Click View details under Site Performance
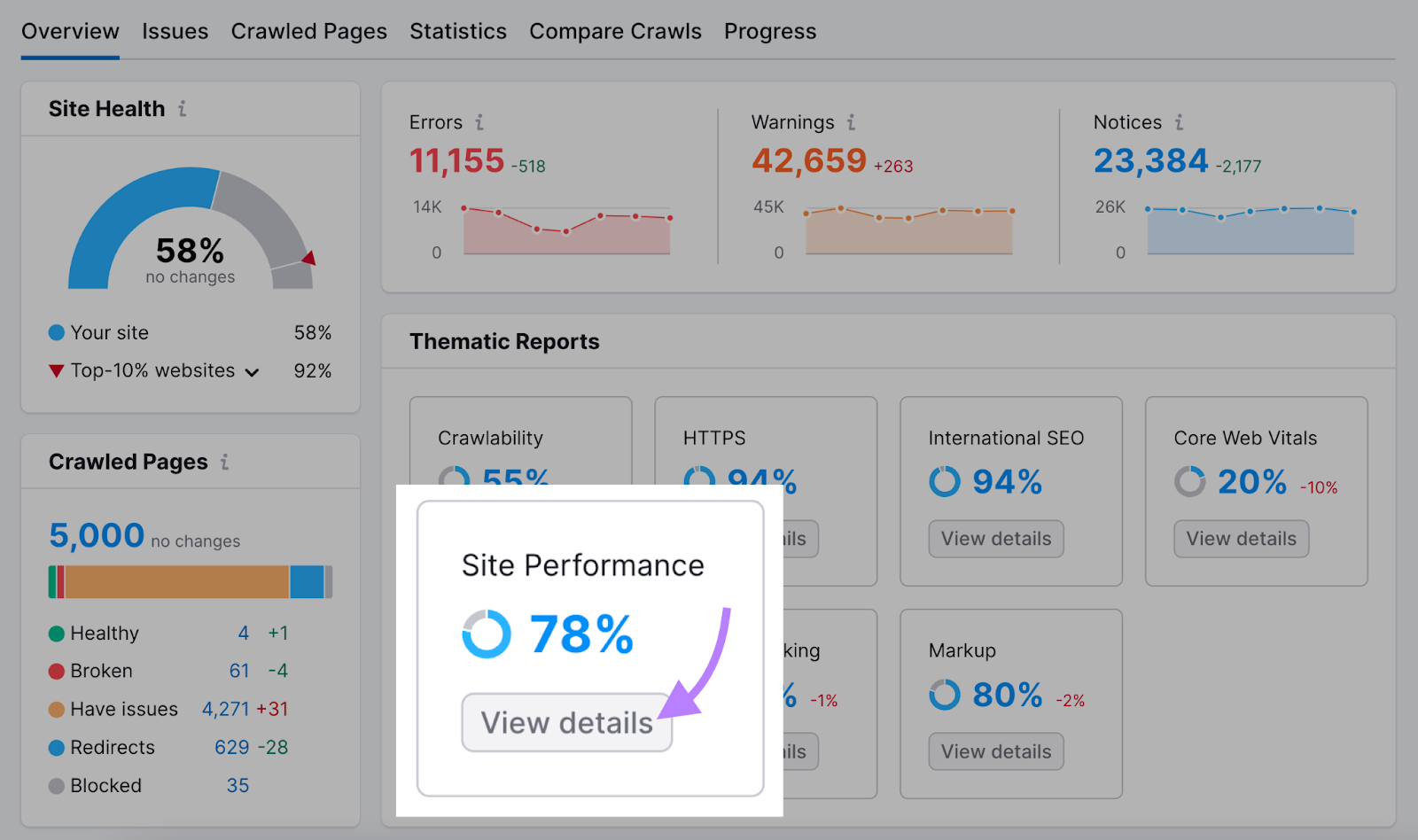 [x=566, y=723]
